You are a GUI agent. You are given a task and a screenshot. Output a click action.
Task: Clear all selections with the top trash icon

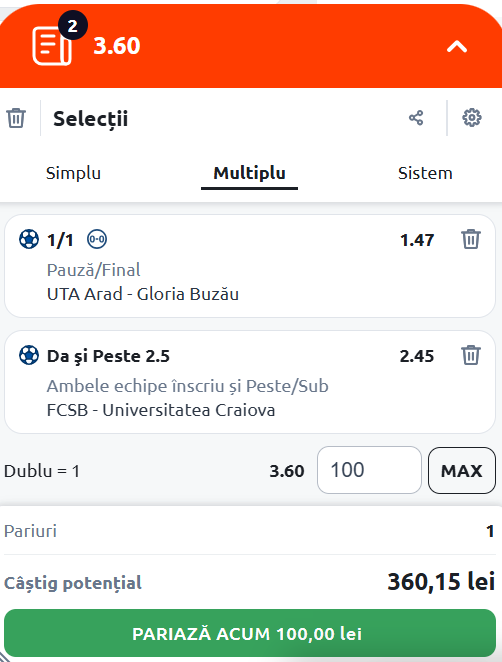16,118
